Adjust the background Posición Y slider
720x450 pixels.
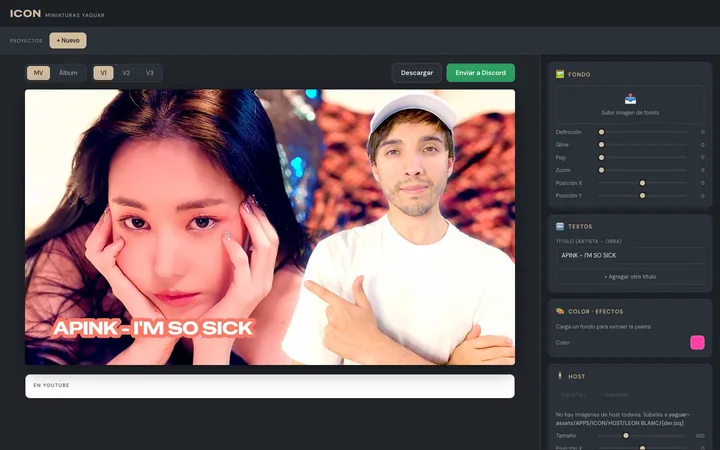(642, 196)
